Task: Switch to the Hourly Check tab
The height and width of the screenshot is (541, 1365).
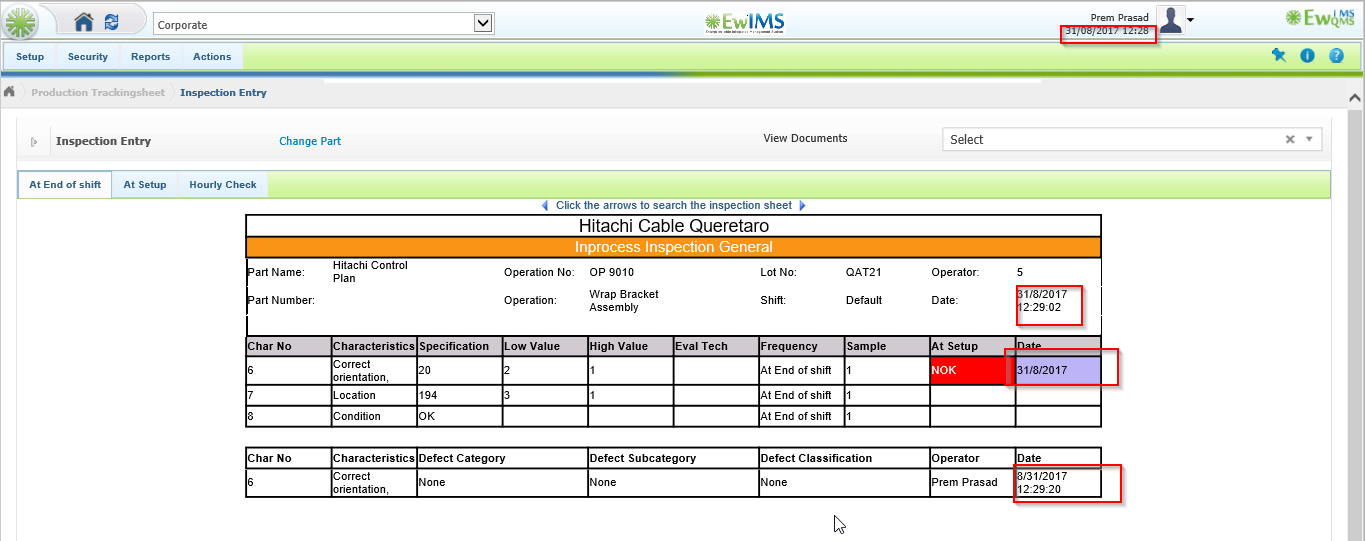Action: [x=223, y=185]
